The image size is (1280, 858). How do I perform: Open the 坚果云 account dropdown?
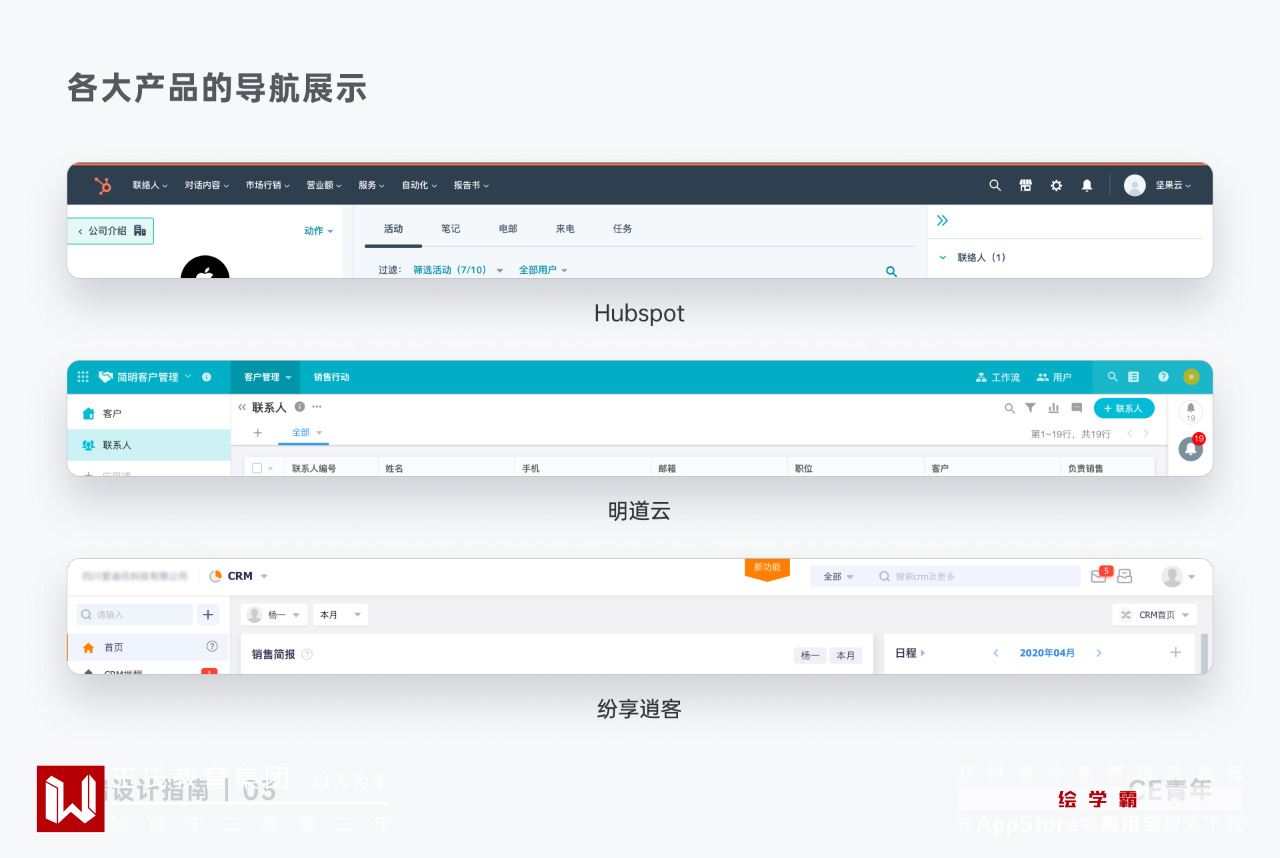(1173, 185)
